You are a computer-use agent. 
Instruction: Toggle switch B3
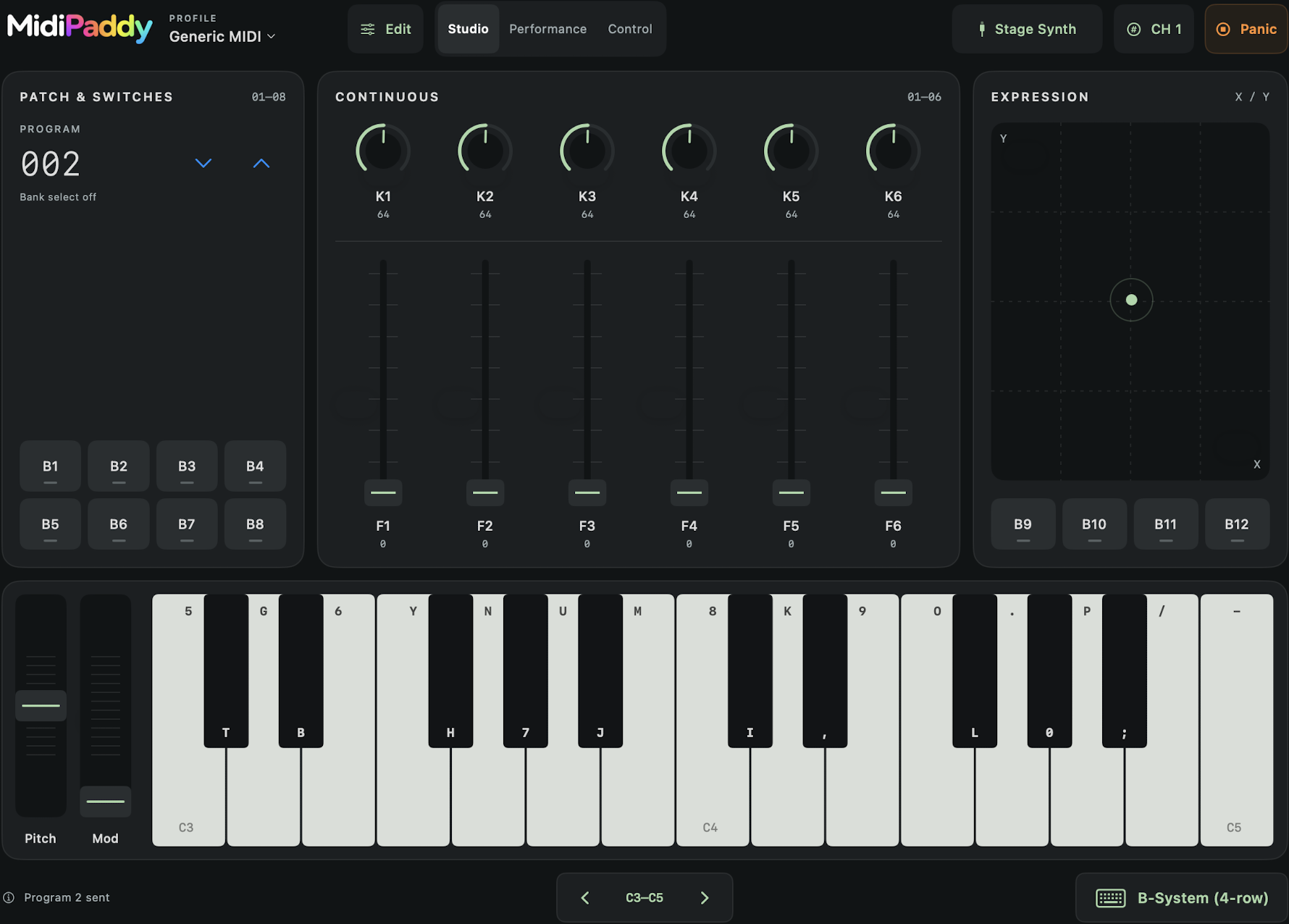pos(187,466)
